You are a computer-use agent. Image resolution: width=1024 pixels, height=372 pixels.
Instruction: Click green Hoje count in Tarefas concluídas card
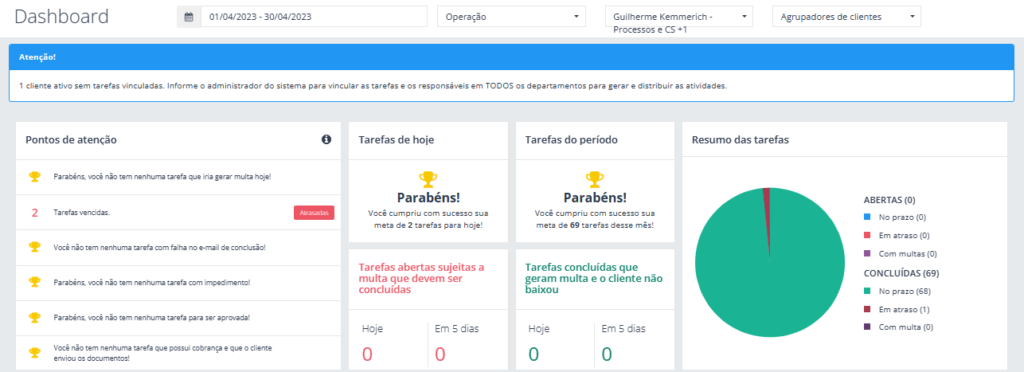point(534,354)
